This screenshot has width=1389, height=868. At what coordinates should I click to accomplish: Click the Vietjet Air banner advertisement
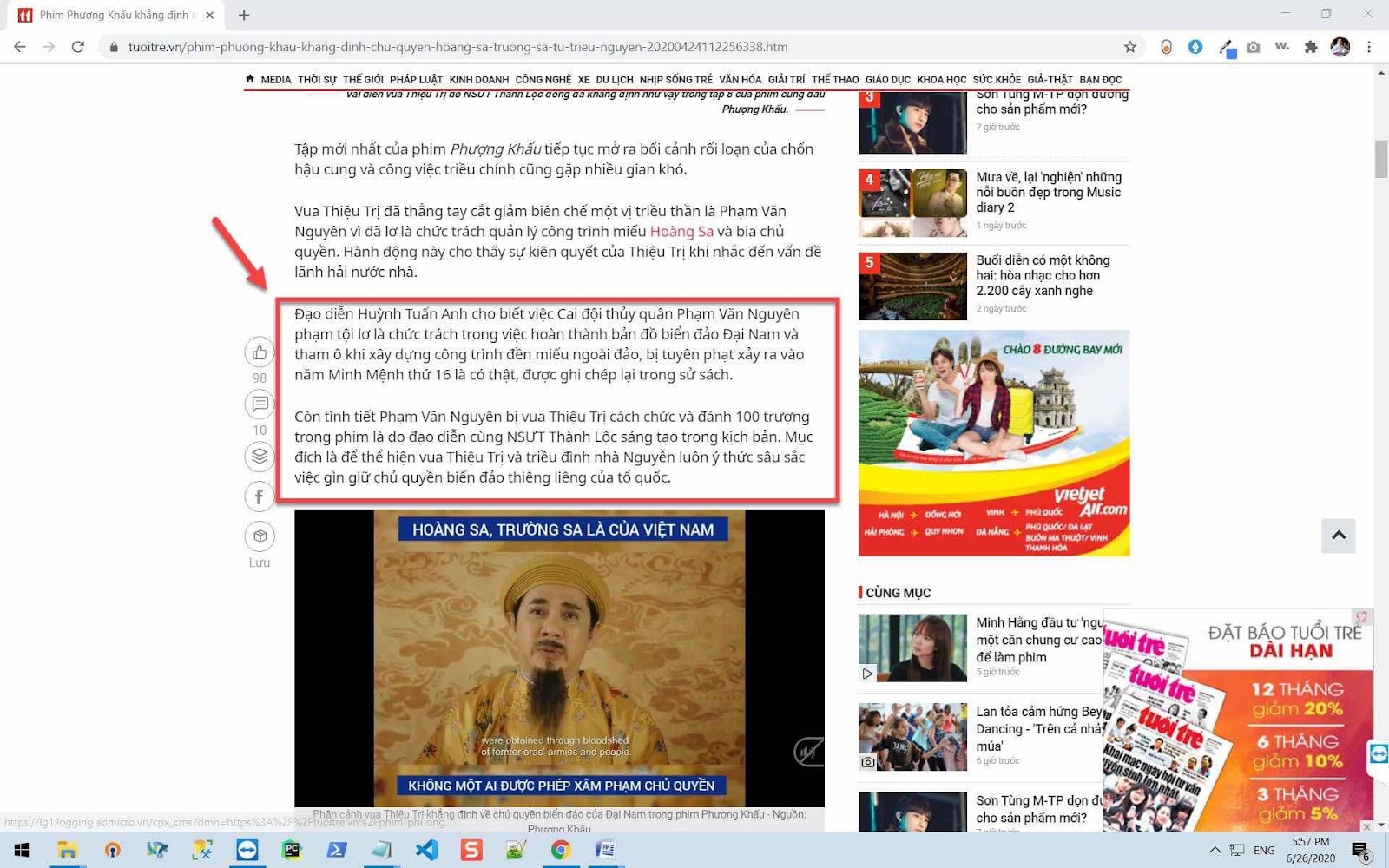tap(994, 443)
